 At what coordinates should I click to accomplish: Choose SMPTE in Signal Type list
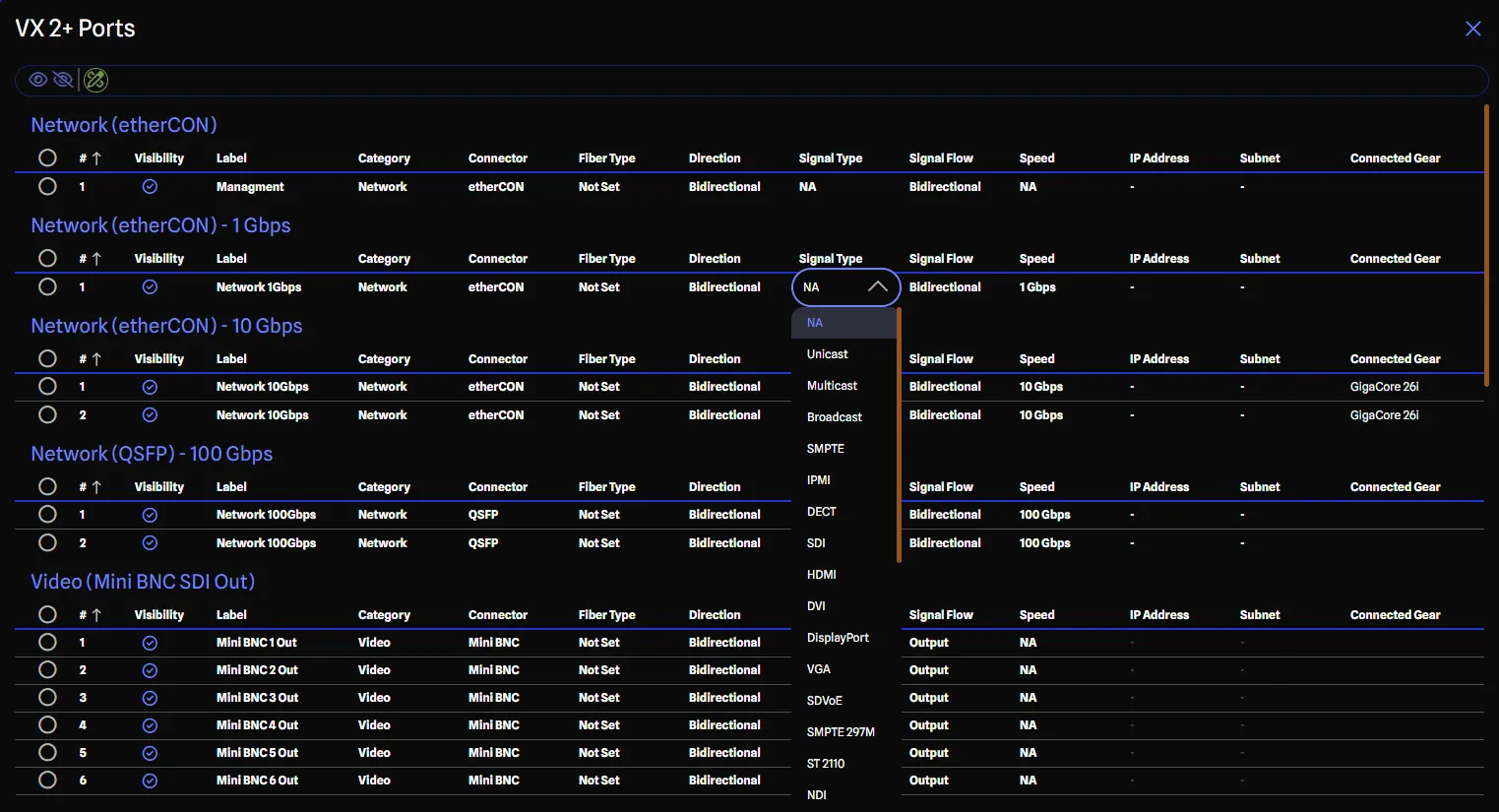coord(844,449)
